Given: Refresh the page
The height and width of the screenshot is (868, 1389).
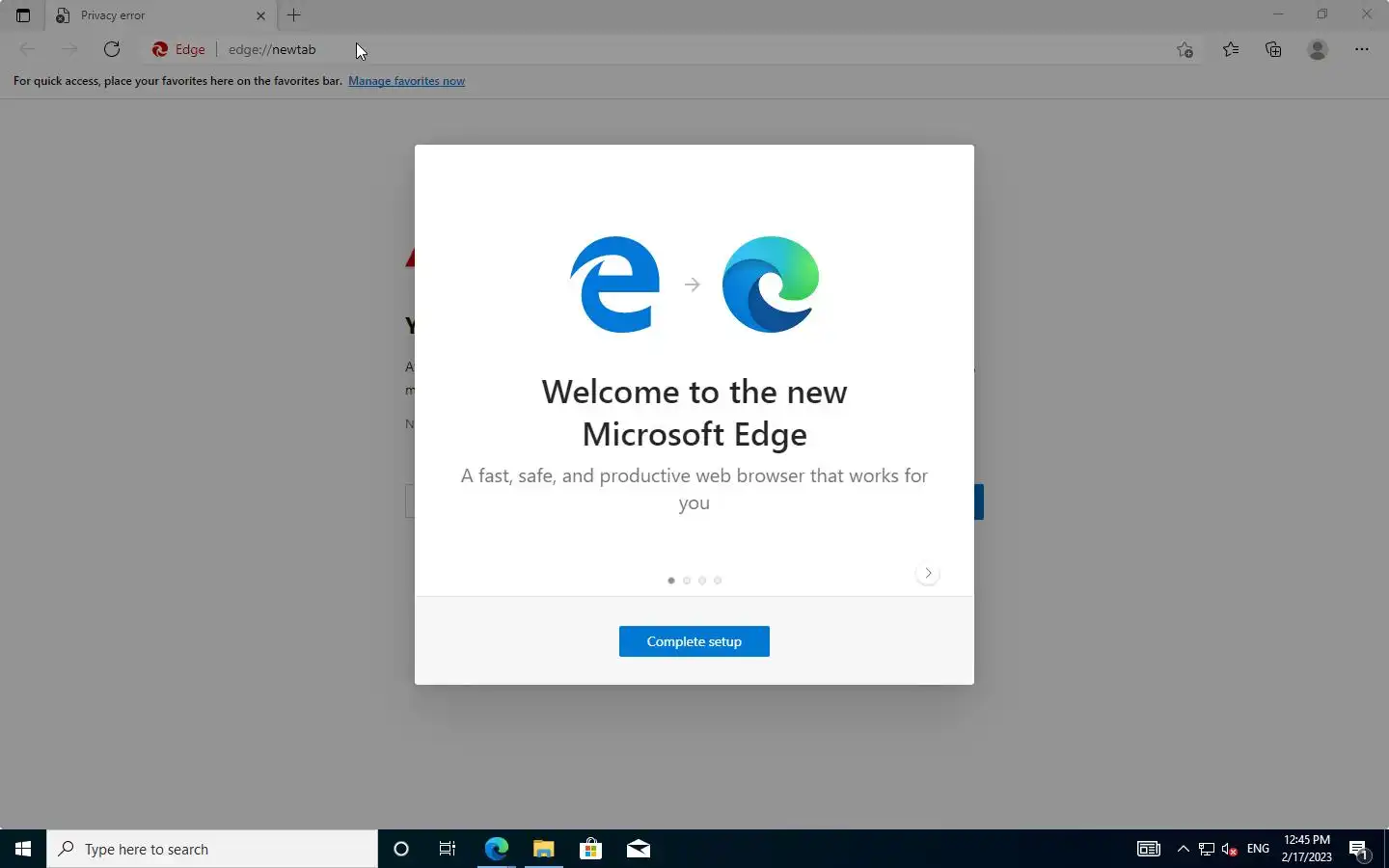Looking at the screenshot, I should (x=112, y=49).
